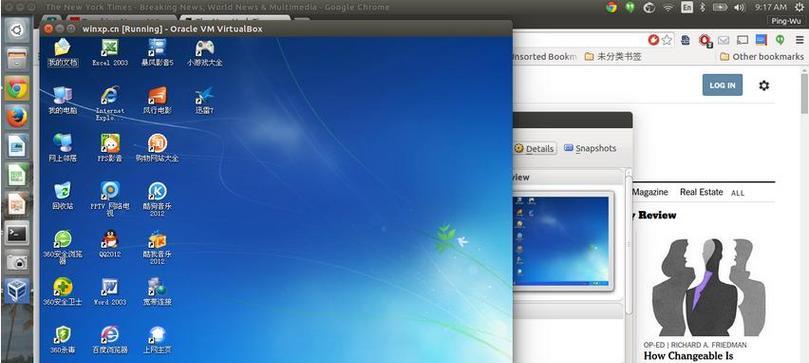Launch Word 2003 shortcut in the VM

click(x=109, y=291)
